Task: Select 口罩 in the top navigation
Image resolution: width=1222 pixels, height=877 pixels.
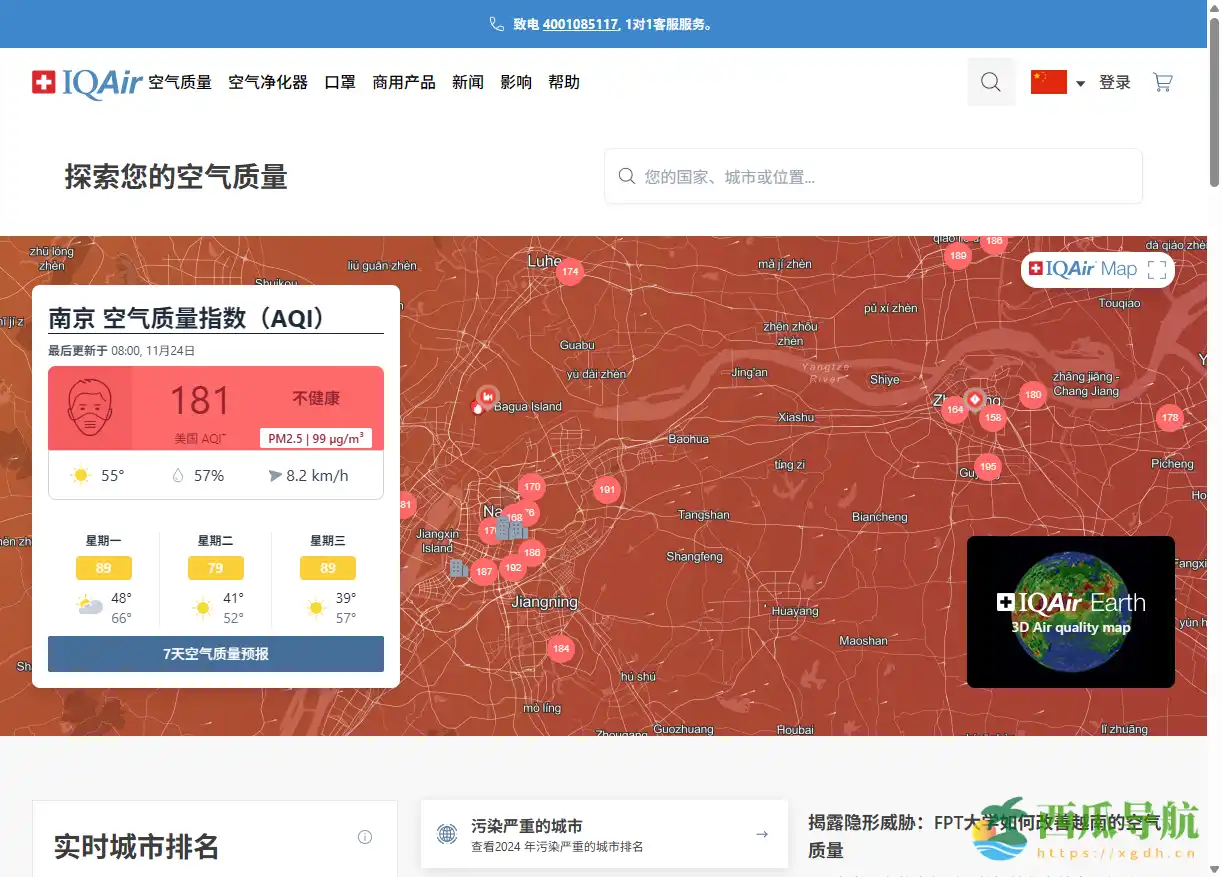Action: coord(339,82)
